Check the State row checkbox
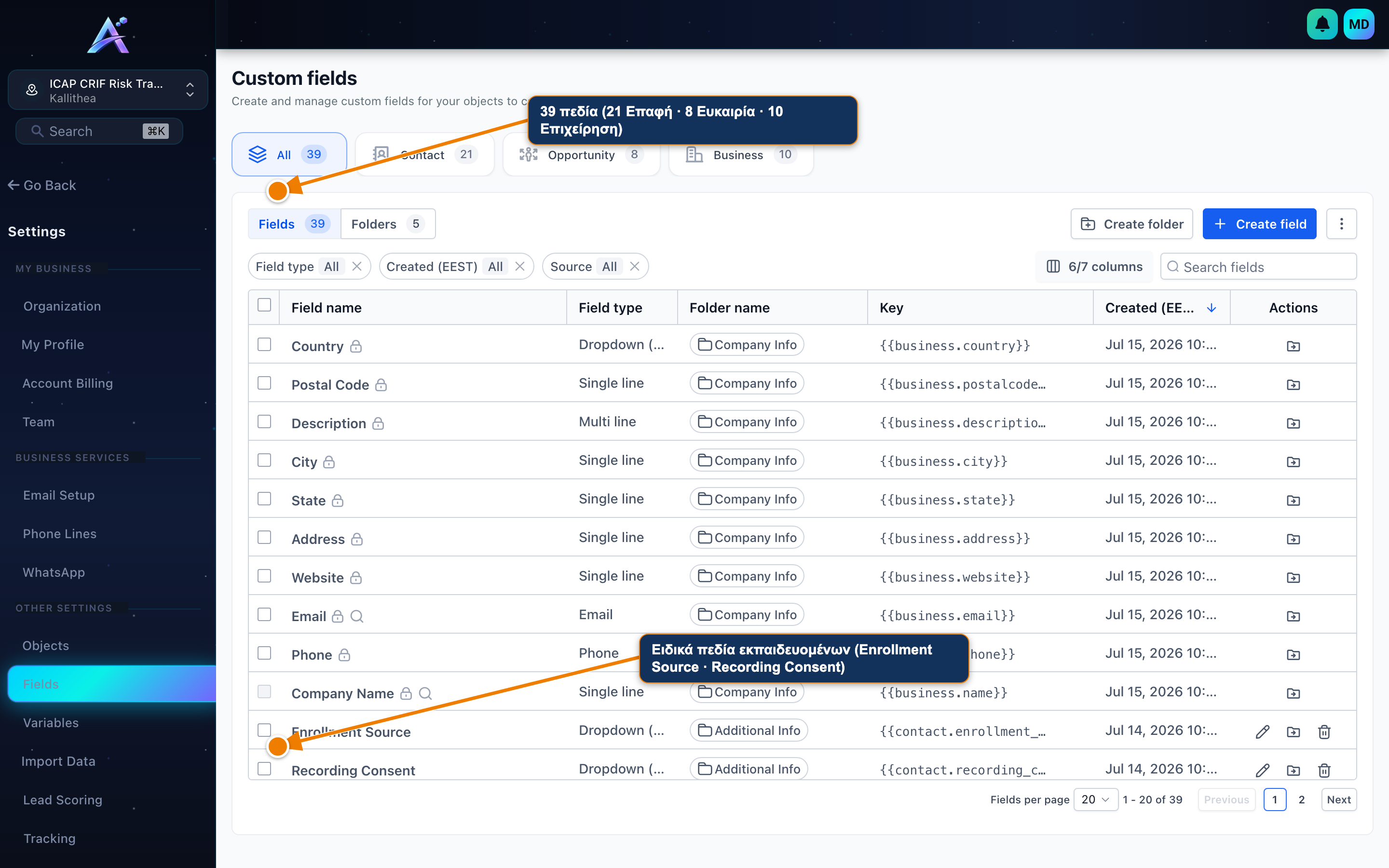The width and height of the screenshot is (1389, 868). [x=264, y=499]
